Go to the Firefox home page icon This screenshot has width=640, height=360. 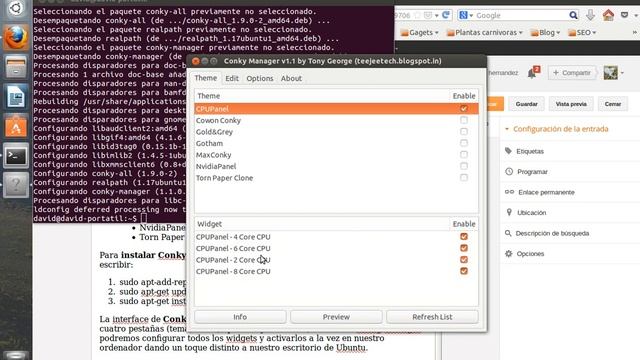coord(608,15)
